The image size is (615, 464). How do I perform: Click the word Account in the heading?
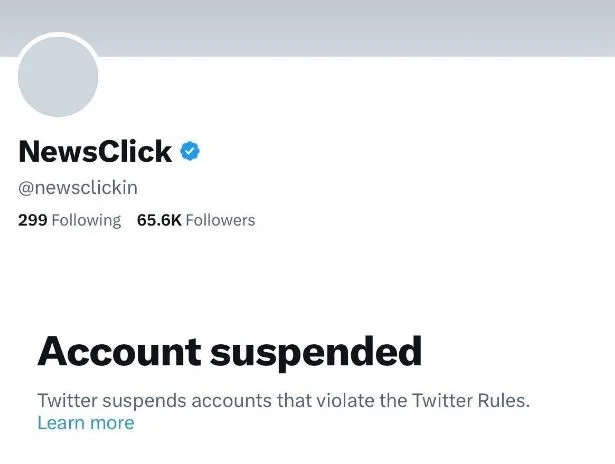point(117,352)
